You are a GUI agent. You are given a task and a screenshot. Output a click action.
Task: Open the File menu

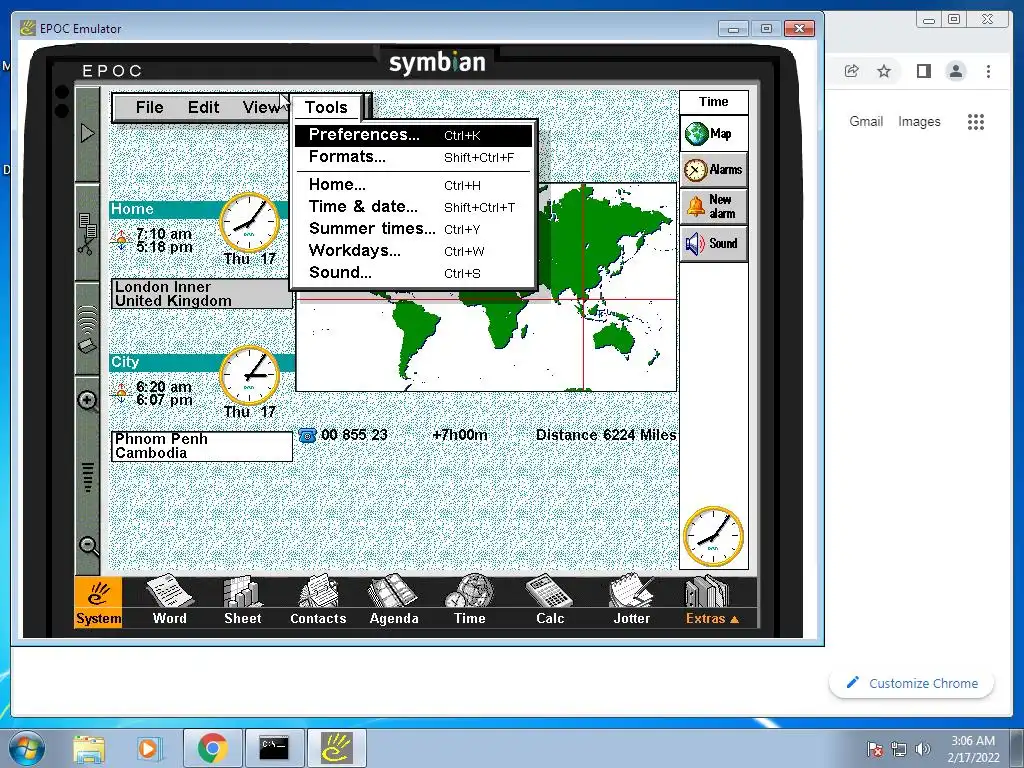tap(150, 108)
